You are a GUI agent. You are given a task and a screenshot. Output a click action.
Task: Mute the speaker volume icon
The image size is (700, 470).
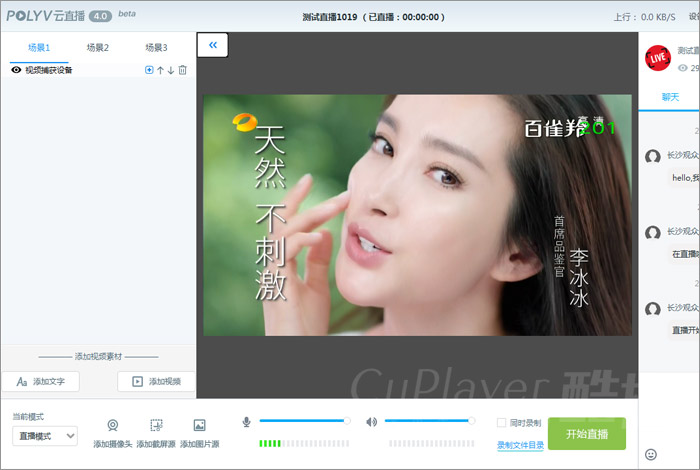coord(371,421)
